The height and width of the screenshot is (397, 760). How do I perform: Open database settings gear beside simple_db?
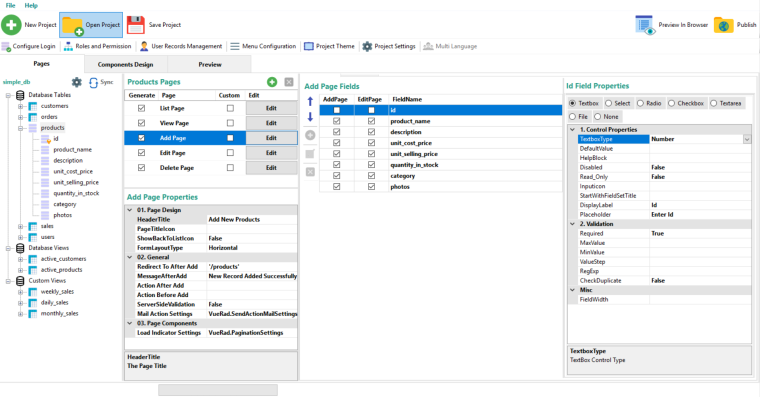pos(77,82)
